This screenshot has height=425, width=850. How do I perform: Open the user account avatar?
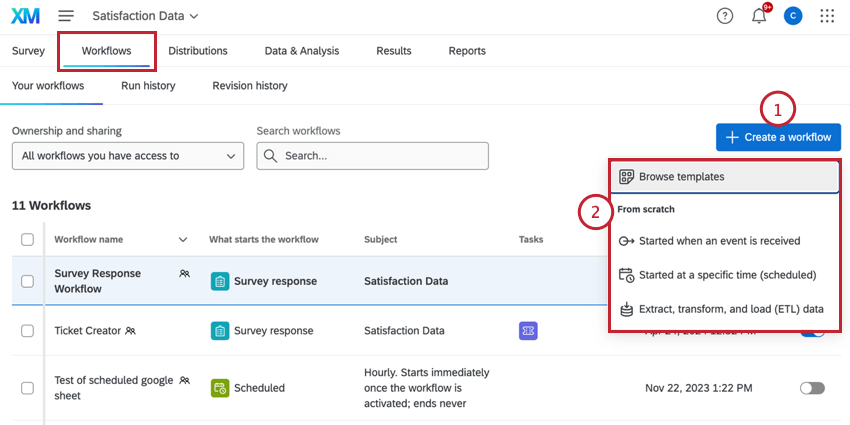[792, 16]
